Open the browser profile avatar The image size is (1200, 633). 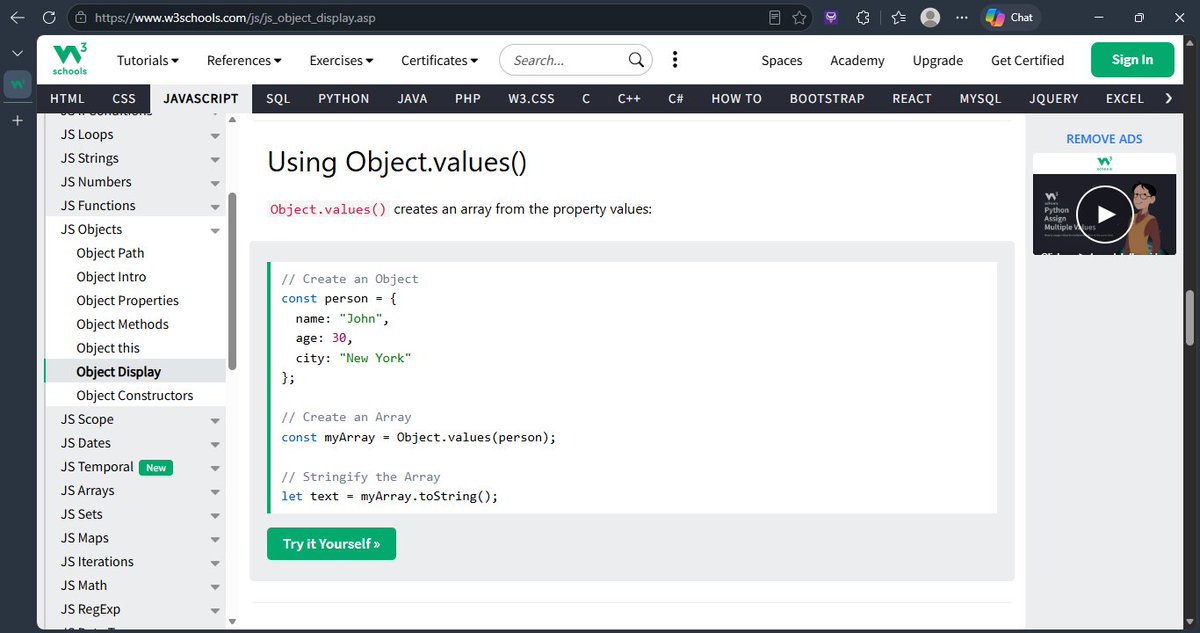(930, 17)
